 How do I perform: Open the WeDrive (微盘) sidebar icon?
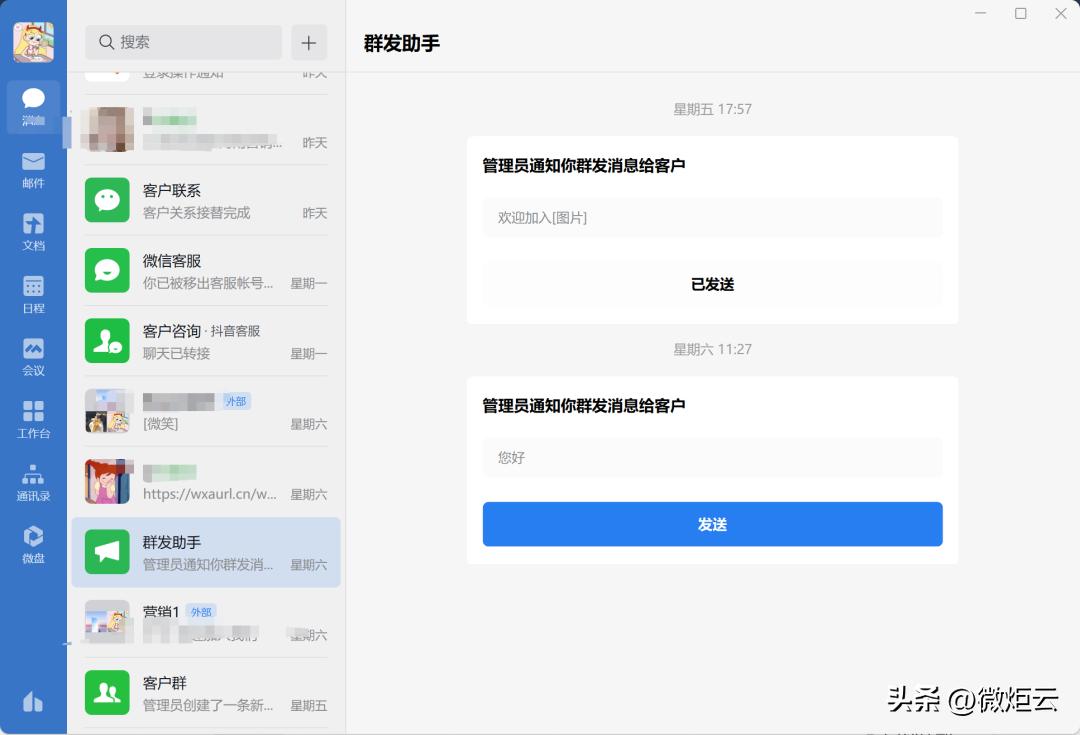(x=33, y=545)
